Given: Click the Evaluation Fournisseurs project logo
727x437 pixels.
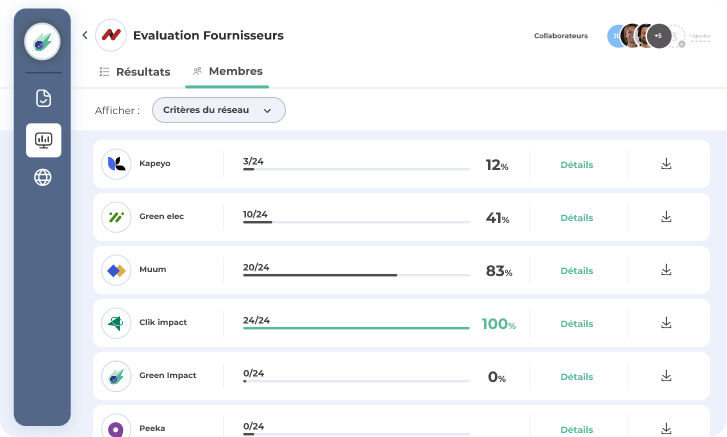Looking at the screenshot, I should tap(110, 35).
